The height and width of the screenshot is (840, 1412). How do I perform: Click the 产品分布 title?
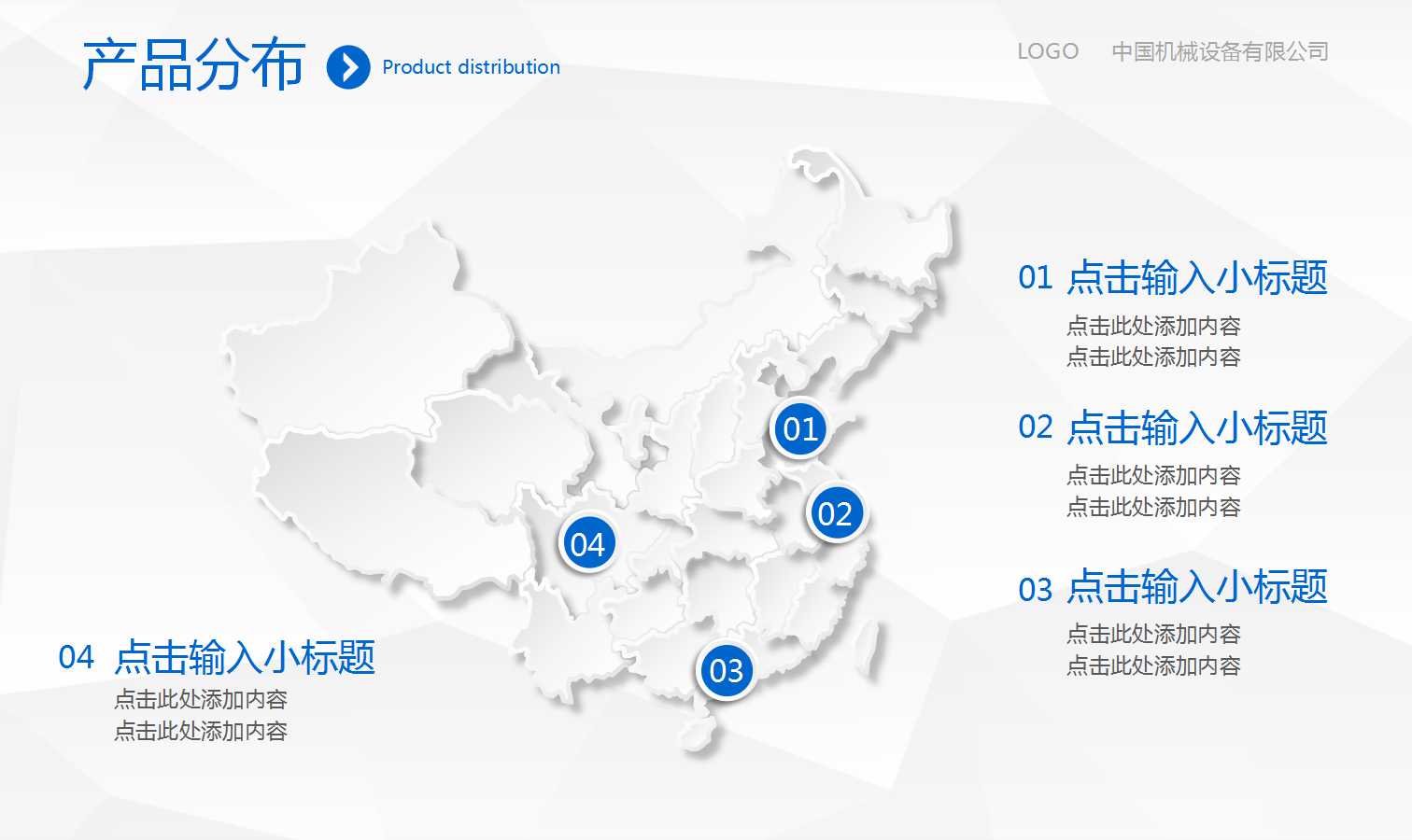(x=193, y=65)
